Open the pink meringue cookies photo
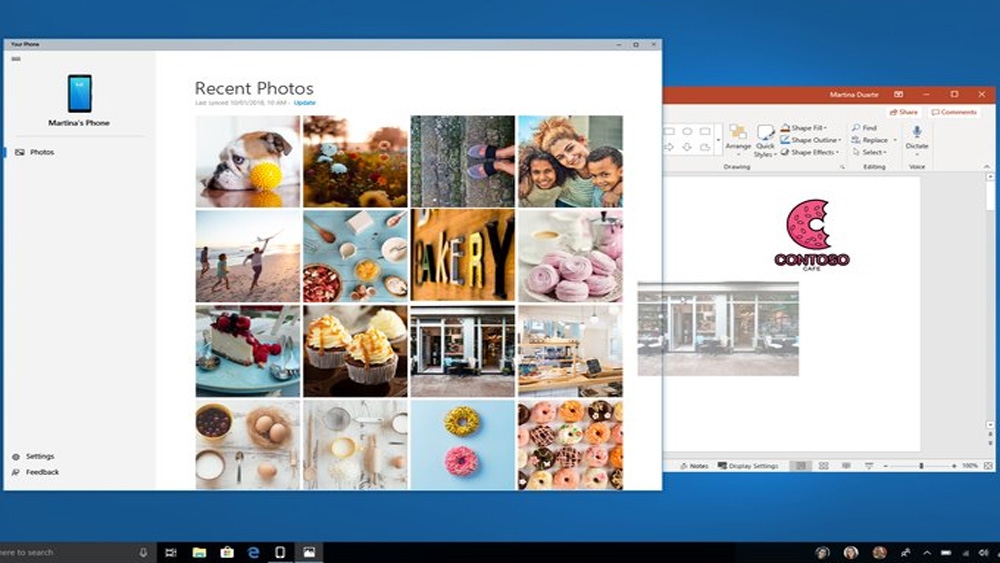Image resolution: width=1000 pixels, height=563 pixels. click(x=570, y=256)
